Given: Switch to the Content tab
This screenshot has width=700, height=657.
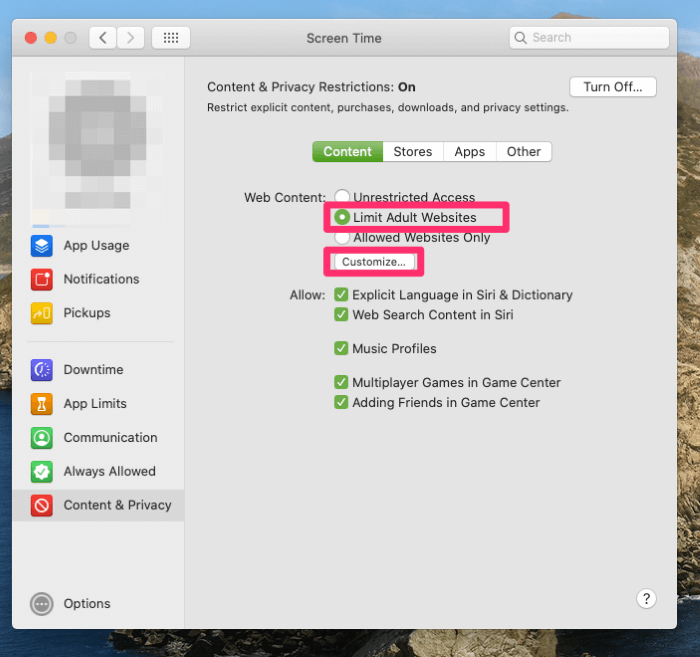Looking at the screenshot, I should click(347, 152).
